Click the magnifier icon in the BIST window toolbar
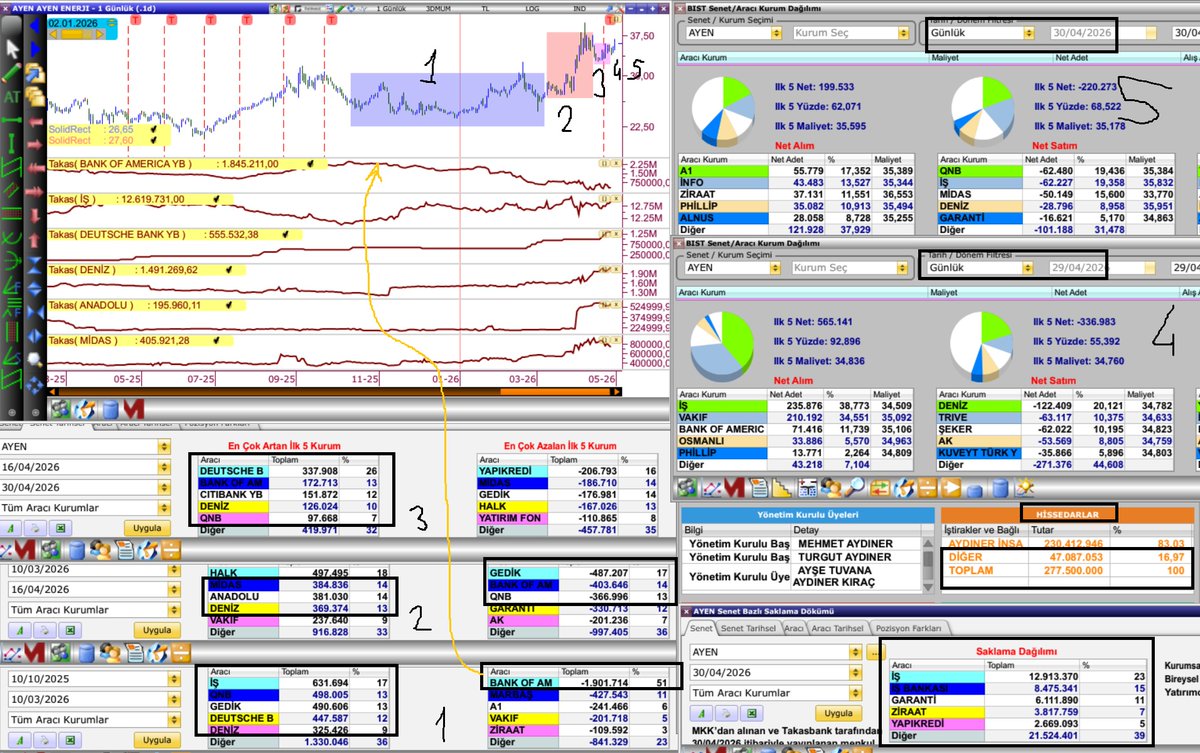 (x=855, y=488)
